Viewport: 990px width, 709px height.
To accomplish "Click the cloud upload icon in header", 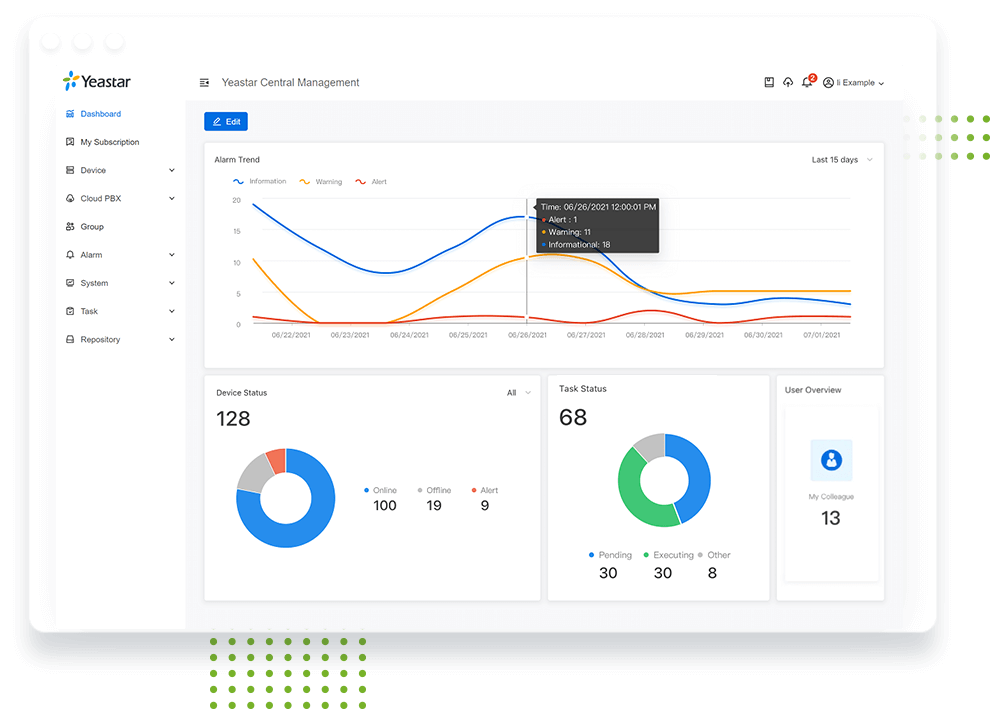I will coord(788,83).
